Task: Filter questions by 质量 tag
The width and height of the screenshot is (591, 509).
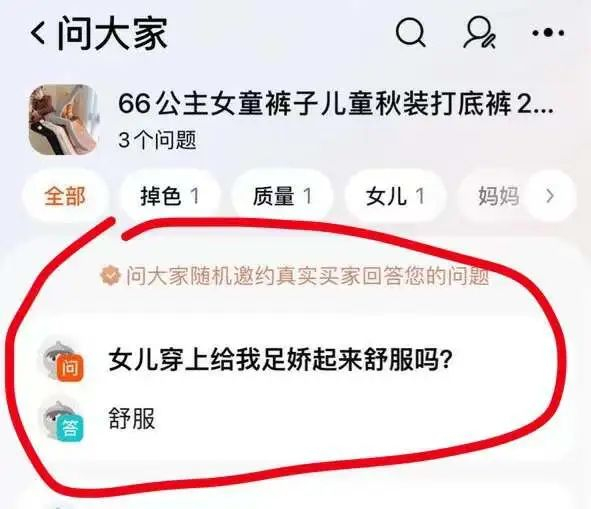Action: coord(282,196)
